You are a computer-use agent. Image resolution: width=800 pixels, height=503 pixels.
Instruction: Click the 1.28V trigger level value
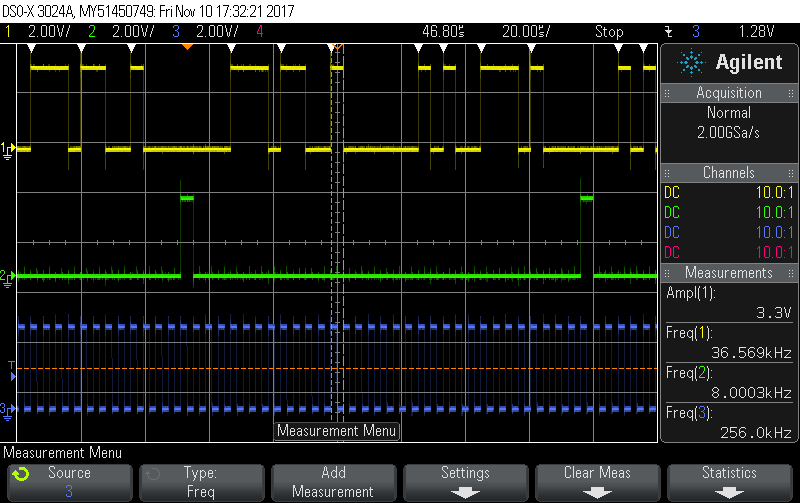click(756, 32)
